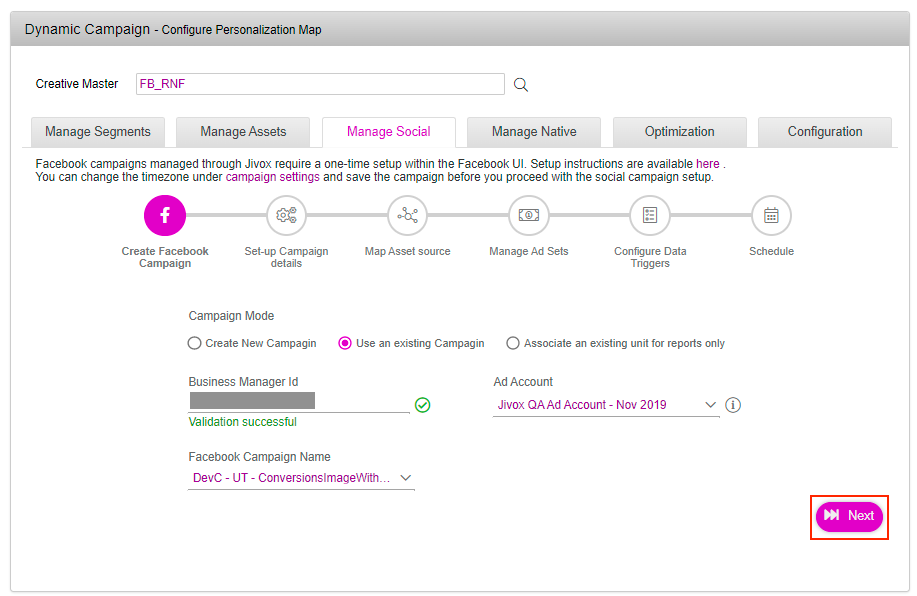The image size is (917, 596).
Task: Open the Configure Data Triggers step icon
Action: pos(650,215)
